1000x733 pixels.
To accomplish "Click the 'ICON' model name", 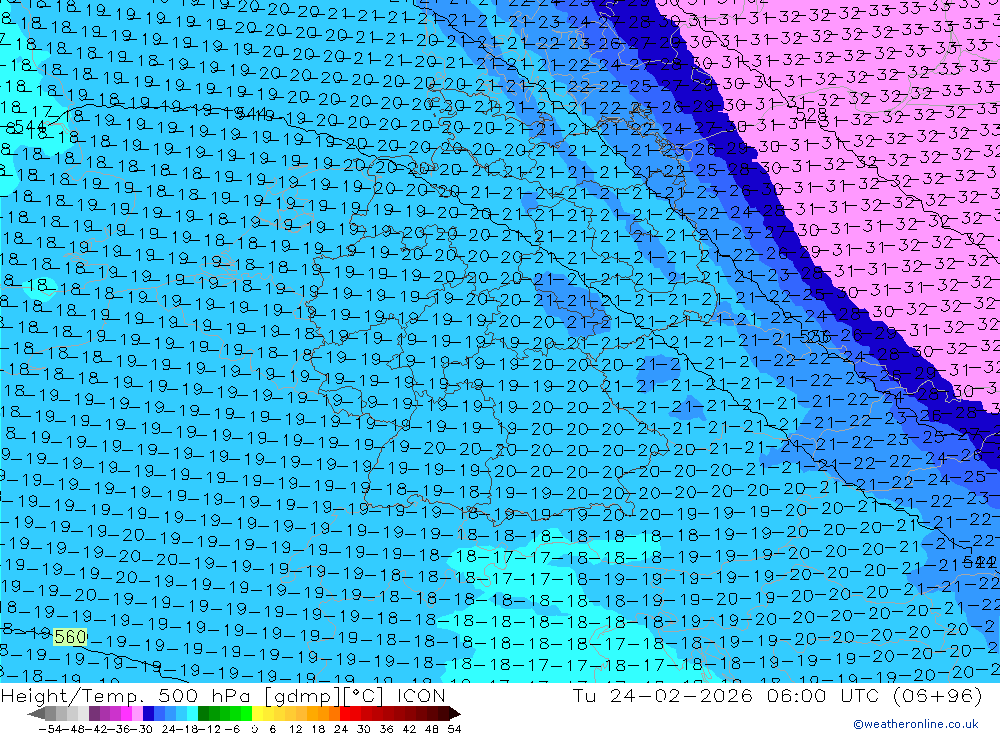I will [x=421, y=696].
